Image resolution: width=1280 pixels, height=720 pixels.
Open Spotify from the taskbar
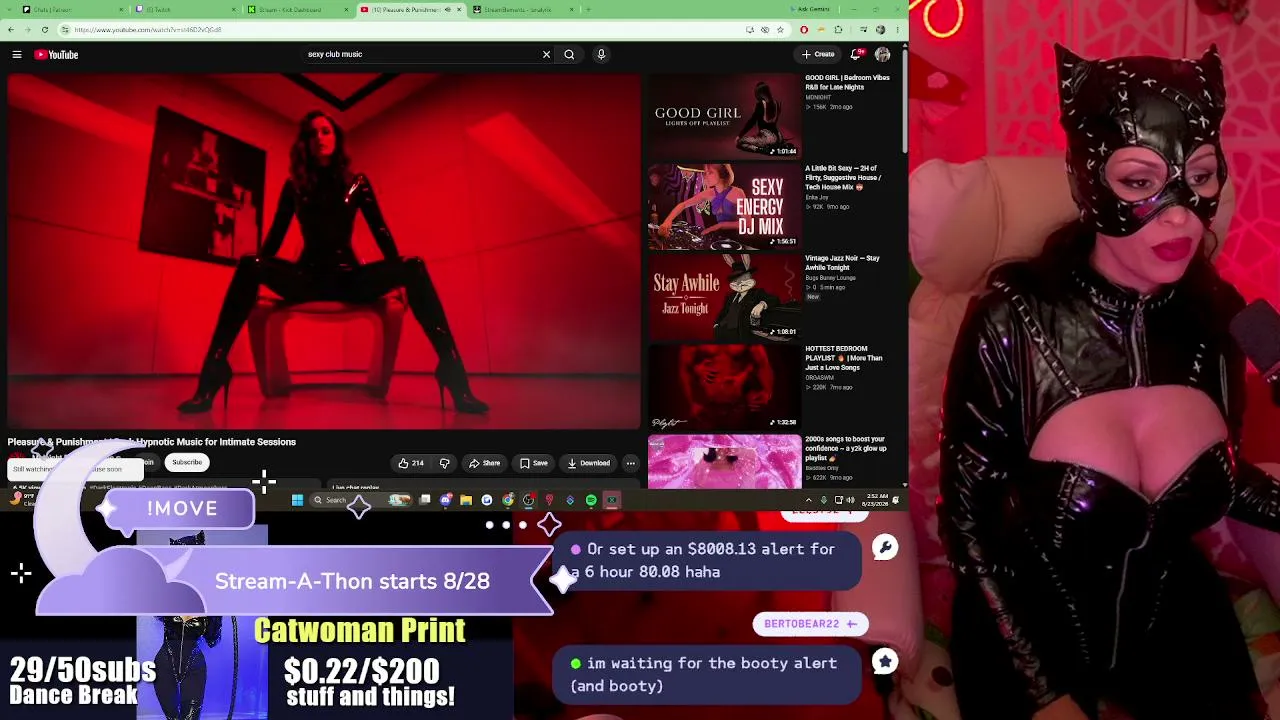point(591,500)
